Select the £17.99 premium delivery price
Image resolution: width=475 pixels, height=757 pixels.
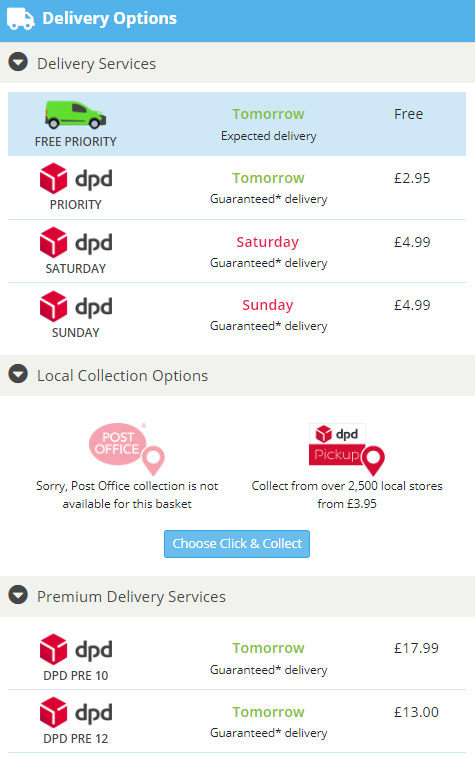coord(416,648)
